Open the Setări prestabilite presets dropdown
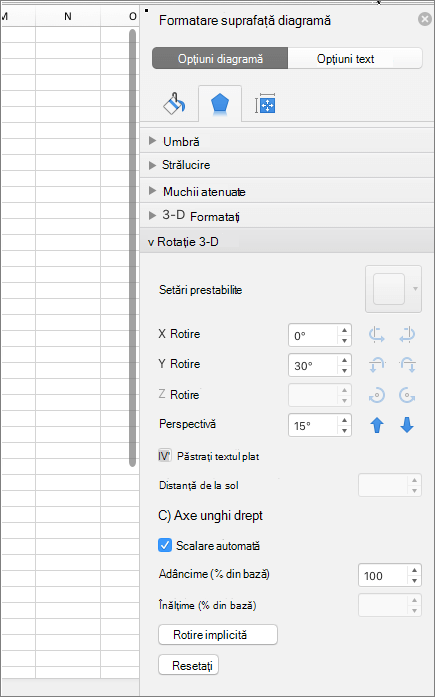435x697 pixels. pyautogui.click(x=393, y=289)
